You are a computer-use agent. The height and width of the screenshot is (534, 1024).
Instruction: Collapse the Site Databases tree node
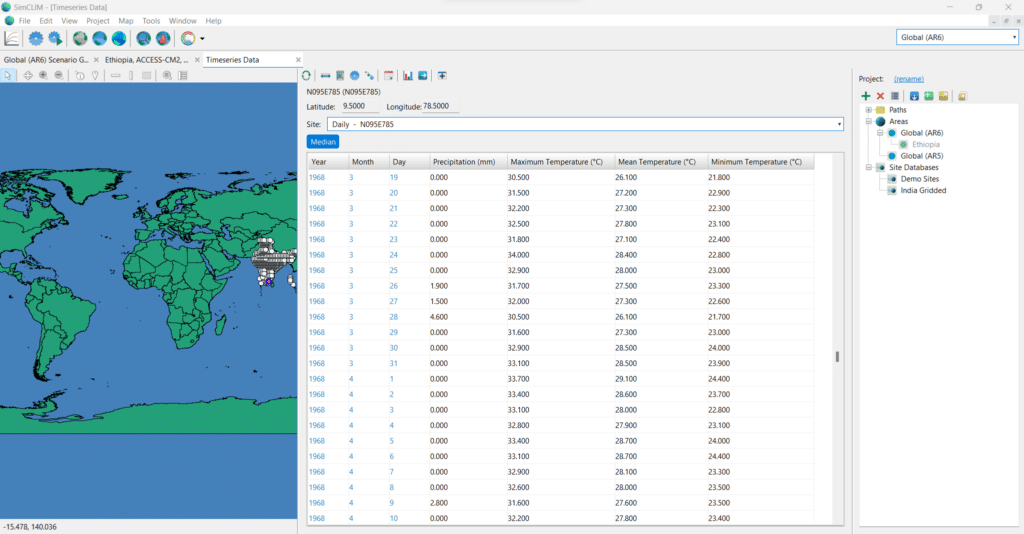[868, 167]
